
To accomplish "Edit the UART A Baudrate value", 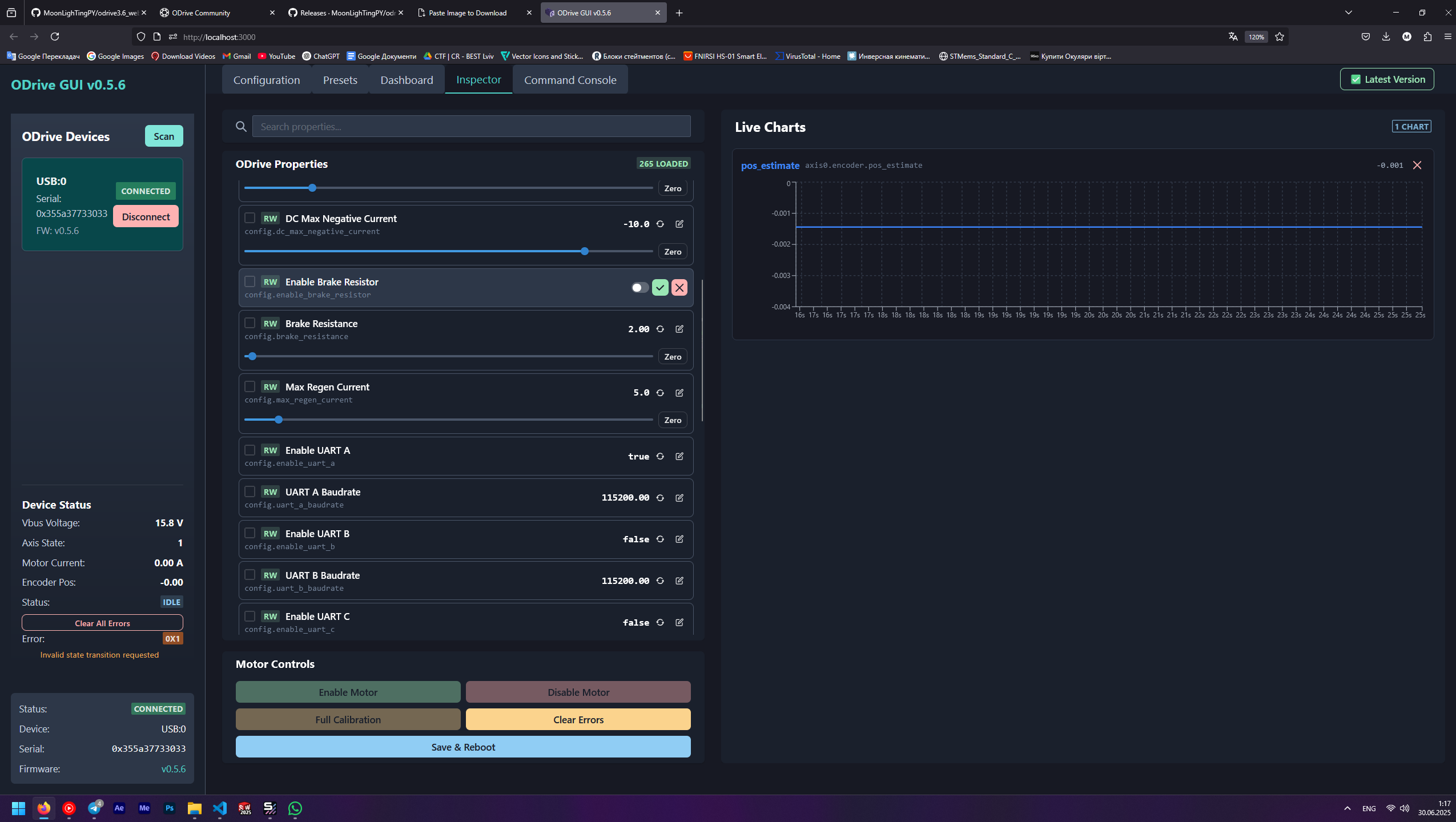I will (x=679, y=498).
